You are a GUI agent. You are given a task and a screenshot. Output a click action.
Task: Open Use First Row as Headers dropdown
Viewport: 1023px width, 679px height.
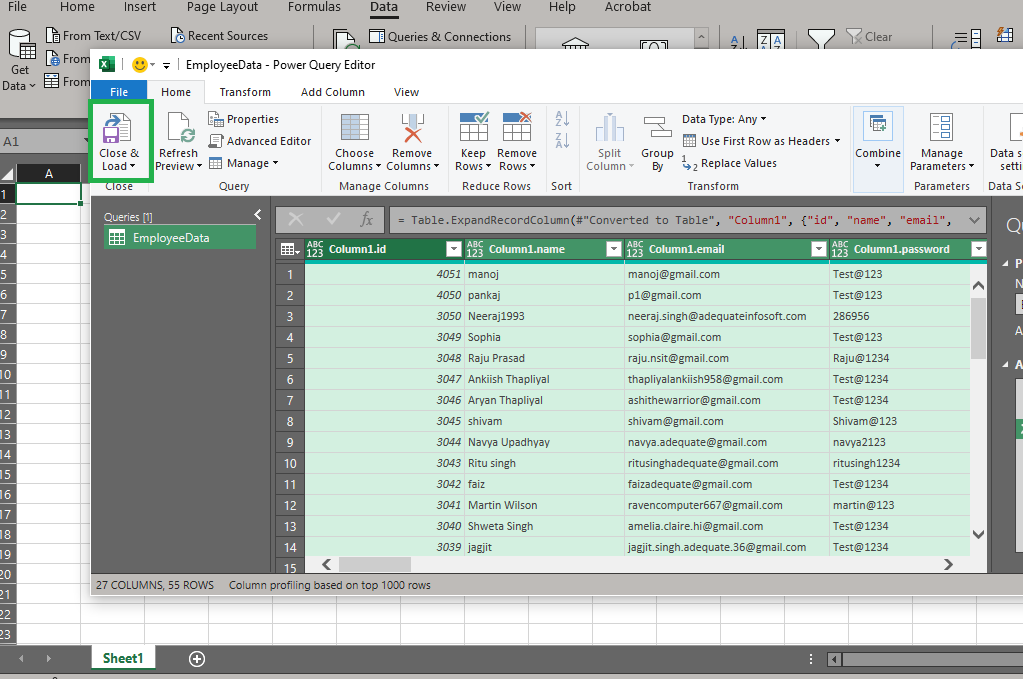pyautogui.click(x=761, y=141)
